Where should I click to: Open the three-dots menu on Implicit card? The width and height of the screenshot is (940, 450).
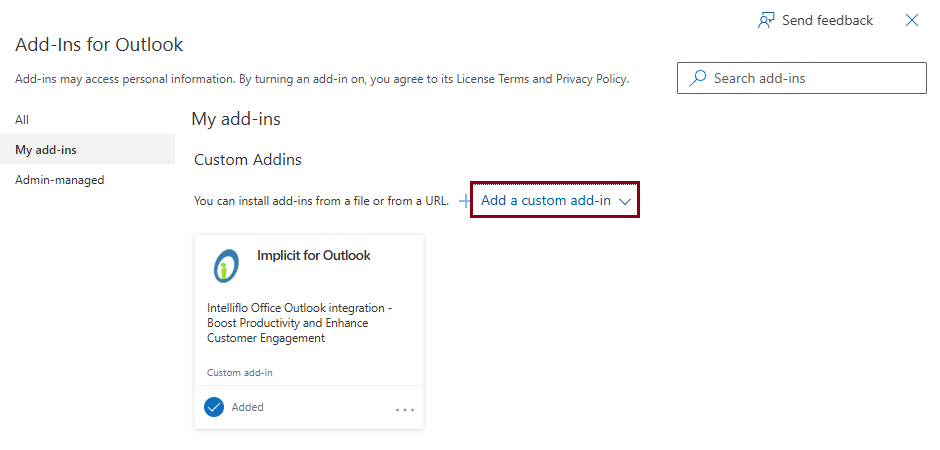pos(404,409)
